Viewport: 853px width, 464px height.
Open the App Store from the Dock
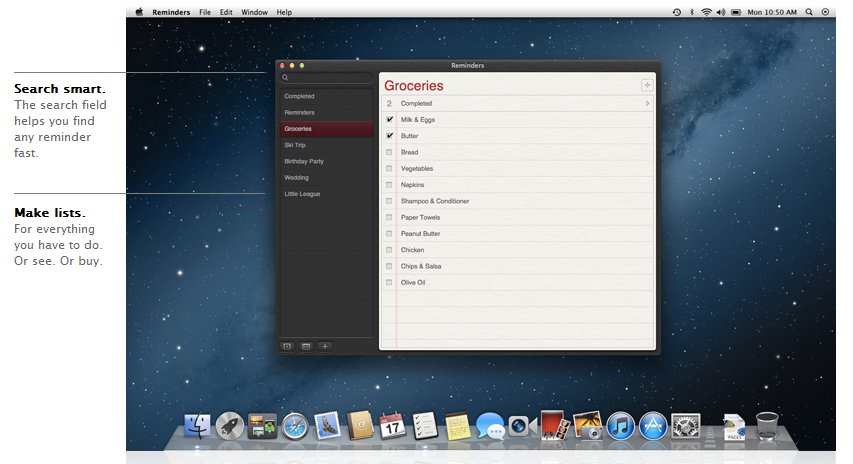coord(653,426)
